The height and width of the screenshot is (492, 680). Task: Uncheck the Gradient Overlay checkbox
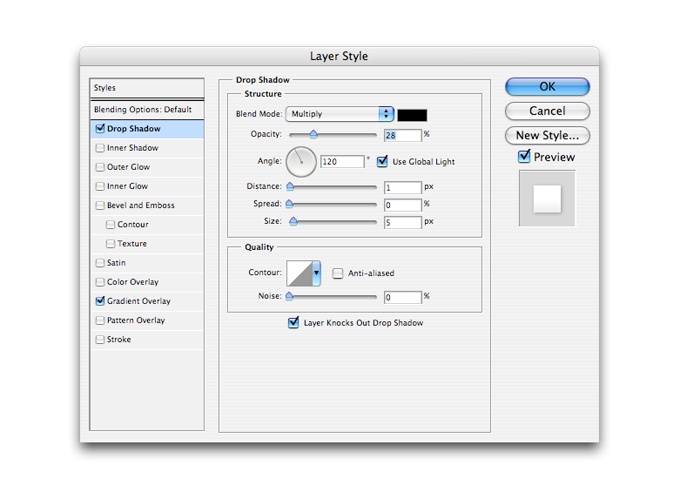[x=100, y=301]
